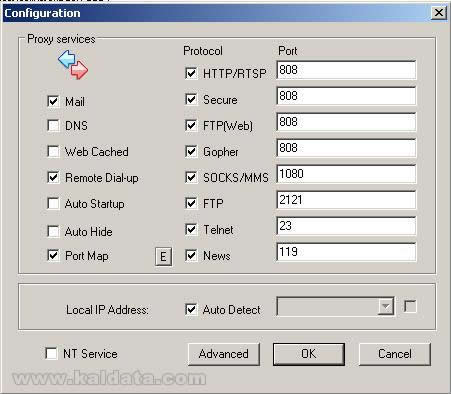Toggle the FTP(Web) protocol checkbox

(191, 125)
